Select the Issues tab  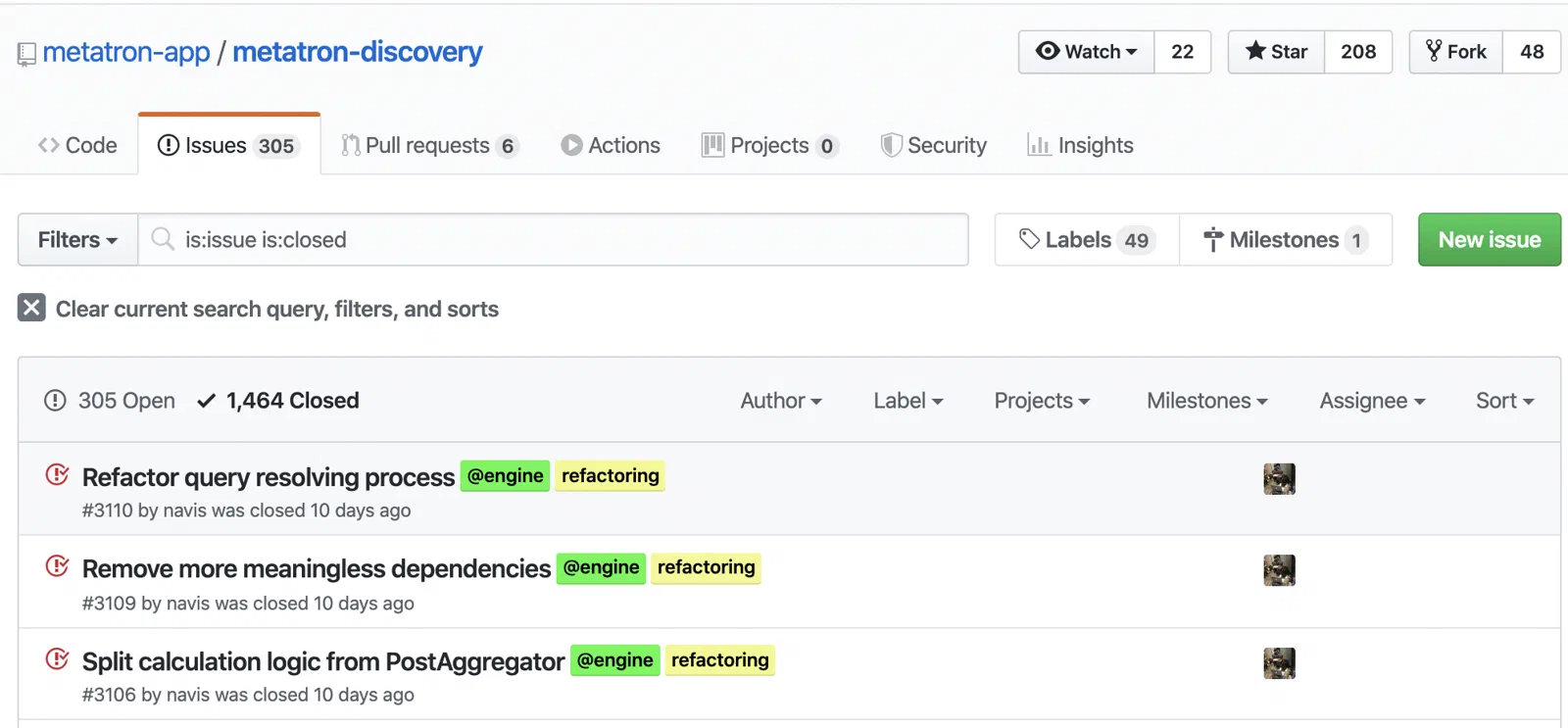tap(228, 145)
